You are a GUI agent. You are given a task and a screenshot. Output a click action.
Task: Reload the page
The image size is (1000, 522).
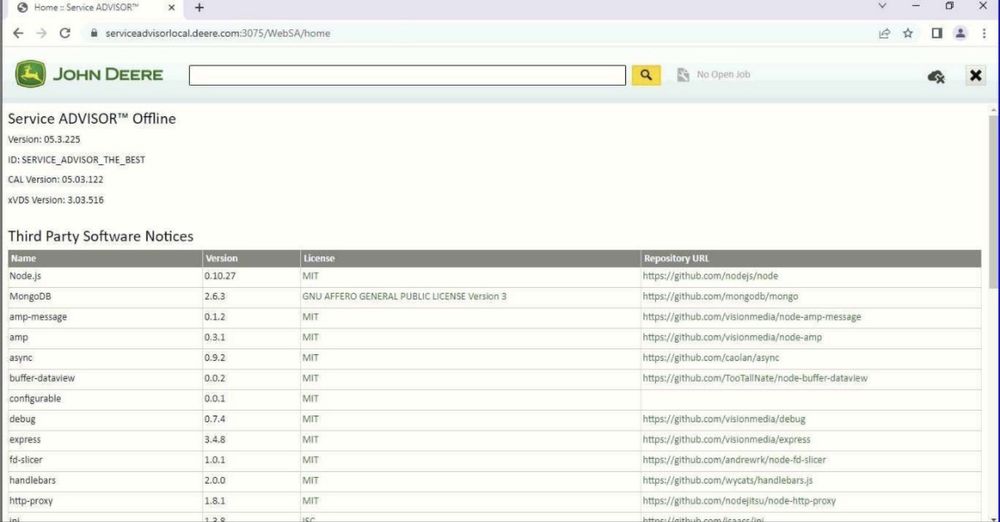point(65,33)
